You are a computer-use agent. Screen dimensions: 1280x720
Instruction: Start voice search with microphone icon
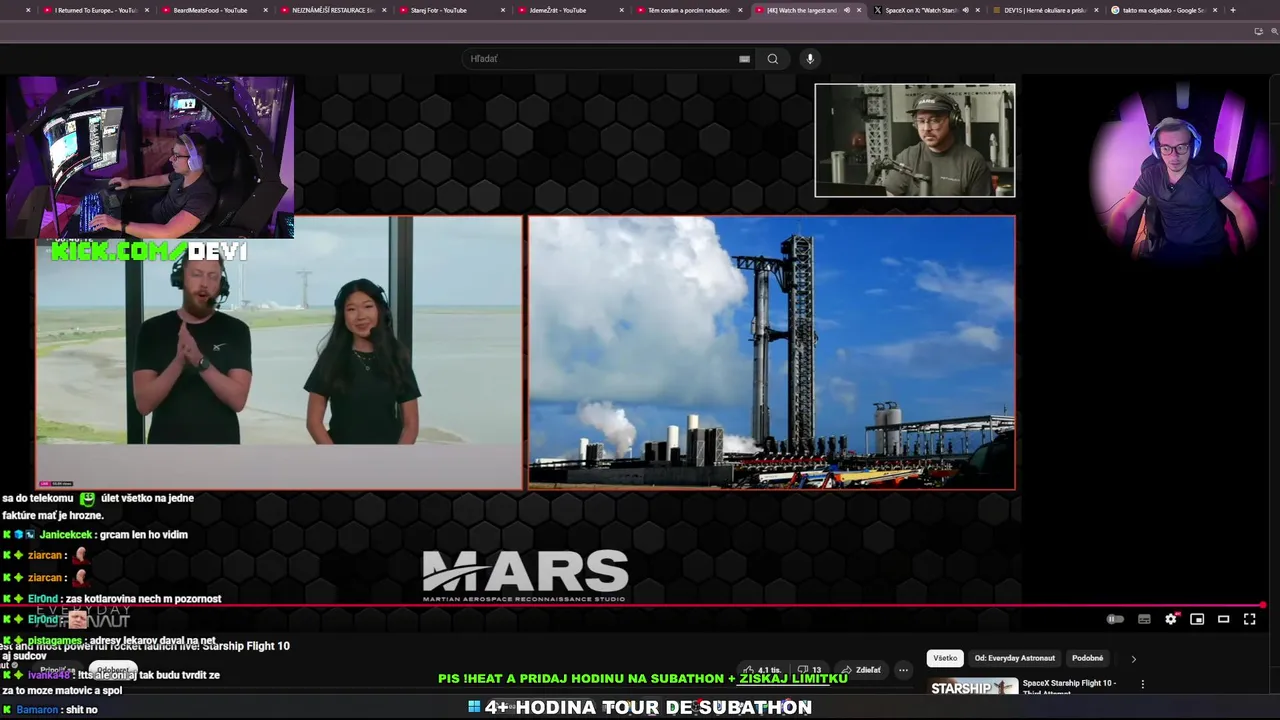click(810, 59)
